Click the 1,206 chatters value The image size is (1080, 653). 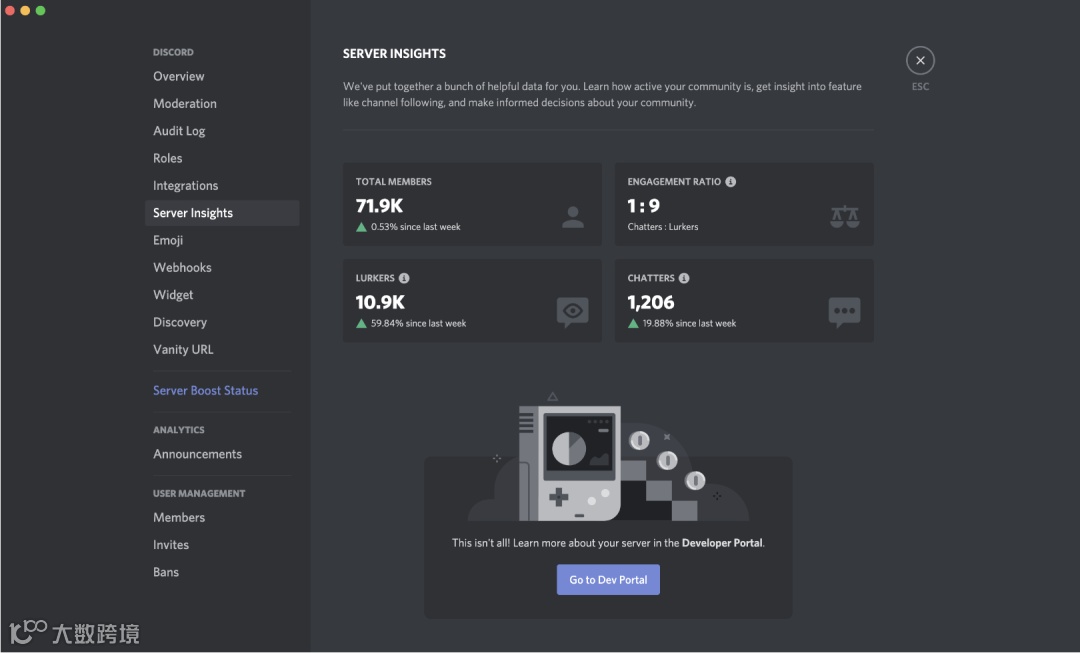[651, 302]
